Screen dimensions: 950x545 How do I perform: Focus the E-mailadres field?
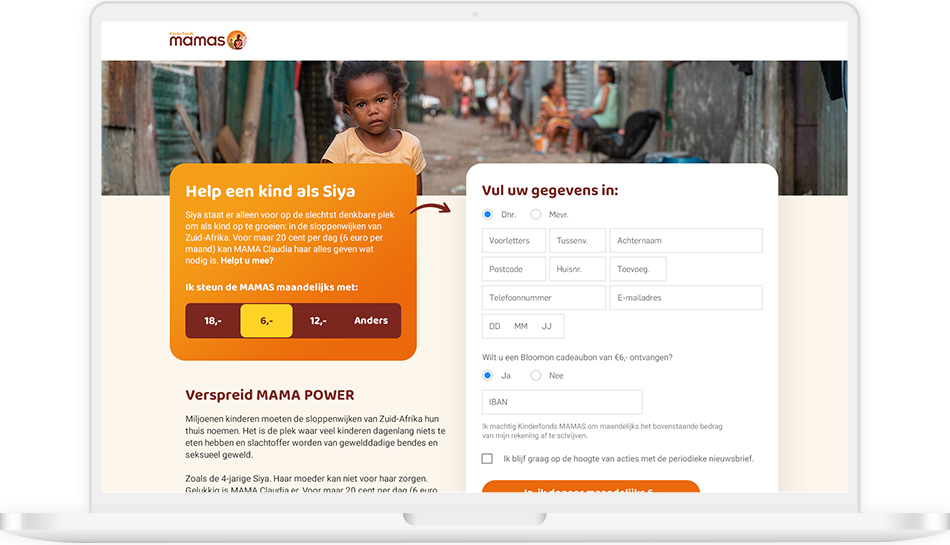[686, 297]
